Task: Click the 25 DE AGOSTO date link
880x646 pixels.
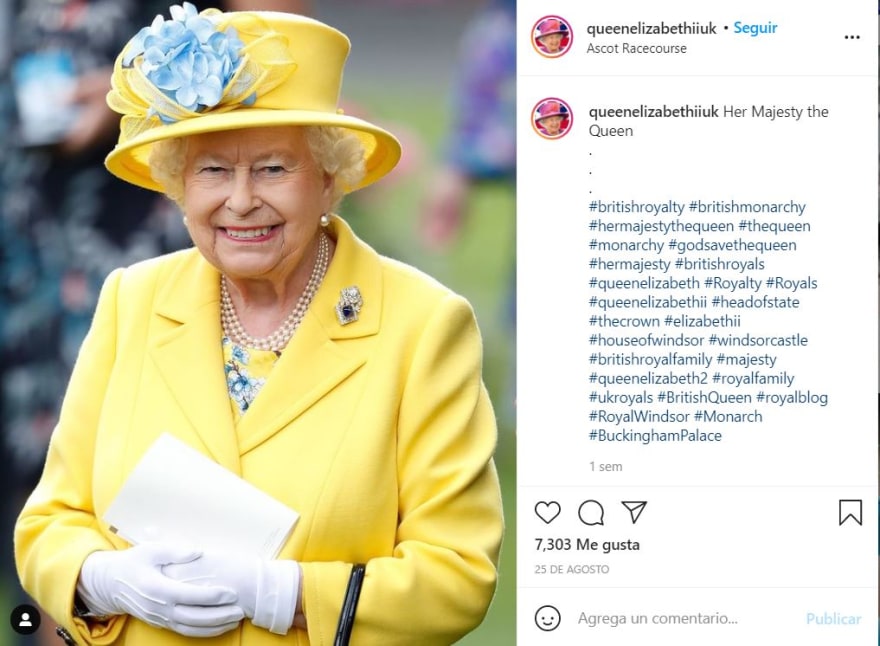Action: [x=571, y=569]
